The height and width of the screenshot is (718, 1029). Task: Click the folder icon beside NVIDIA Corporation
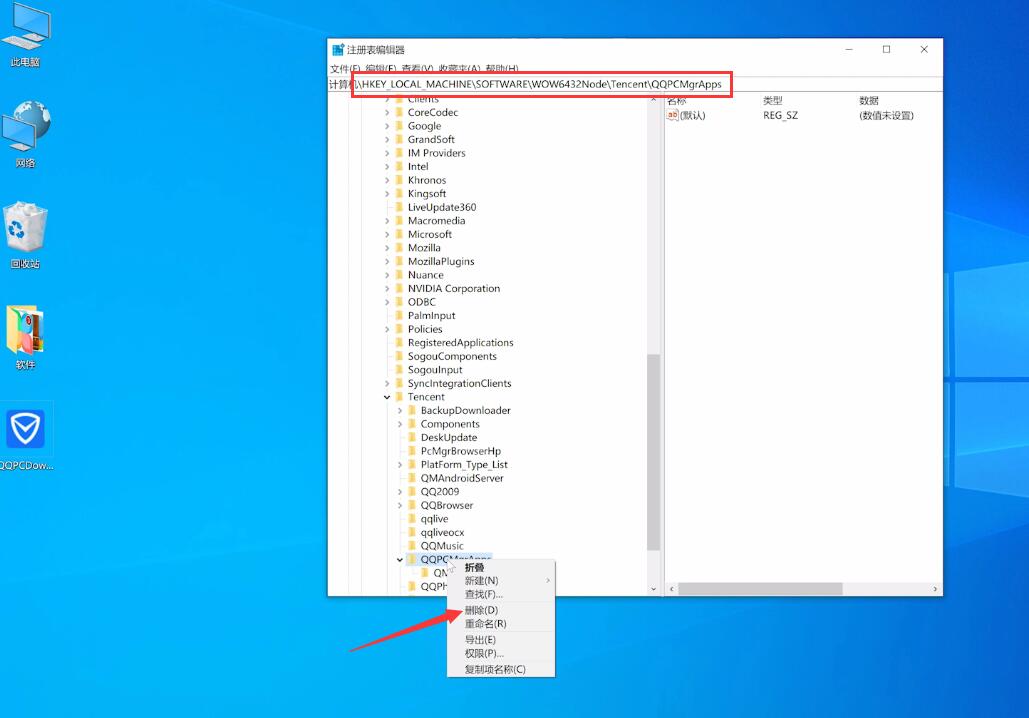[x=399, y=288]
